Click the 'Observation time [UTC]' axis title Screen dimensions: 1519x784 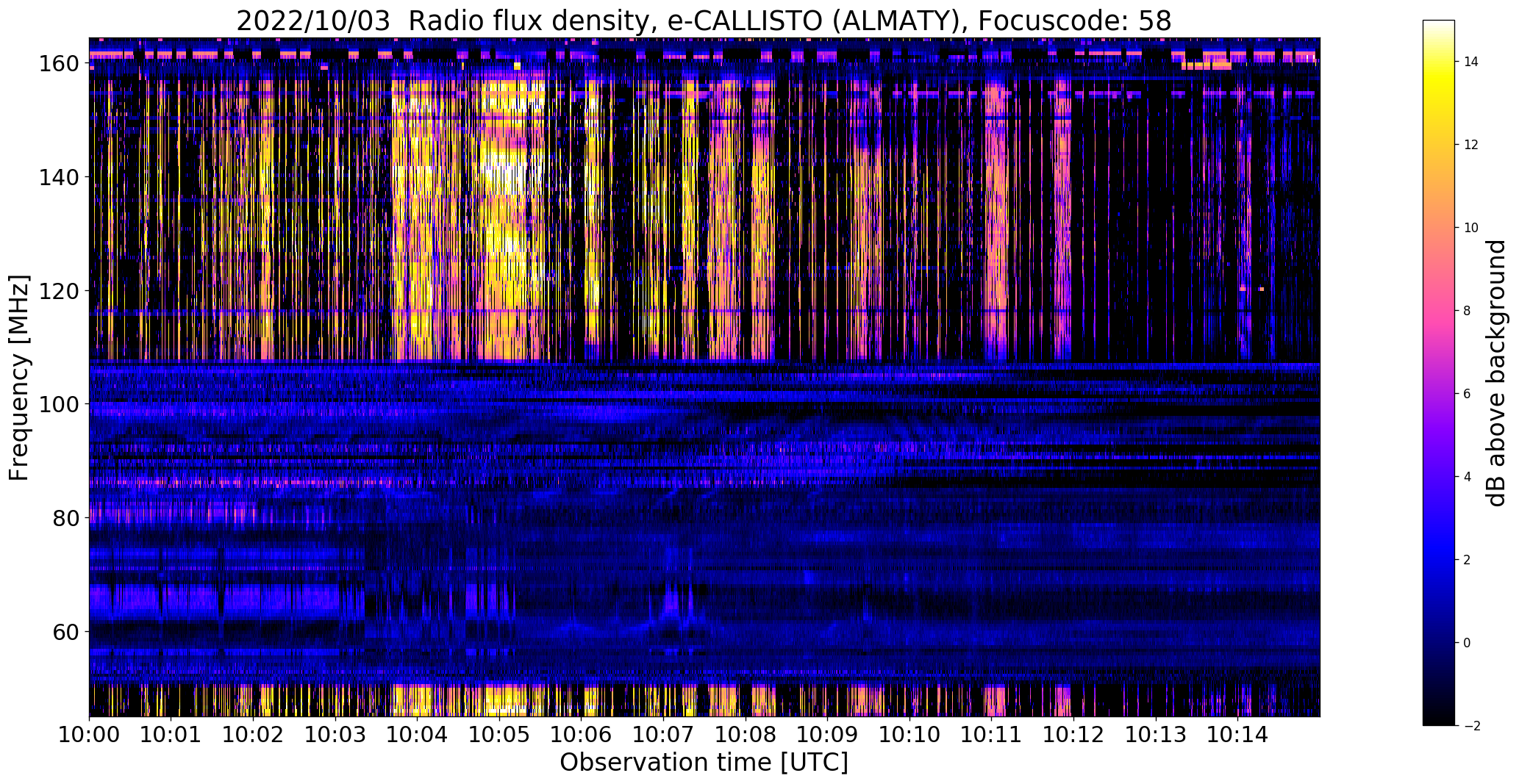tap(704, 763)
